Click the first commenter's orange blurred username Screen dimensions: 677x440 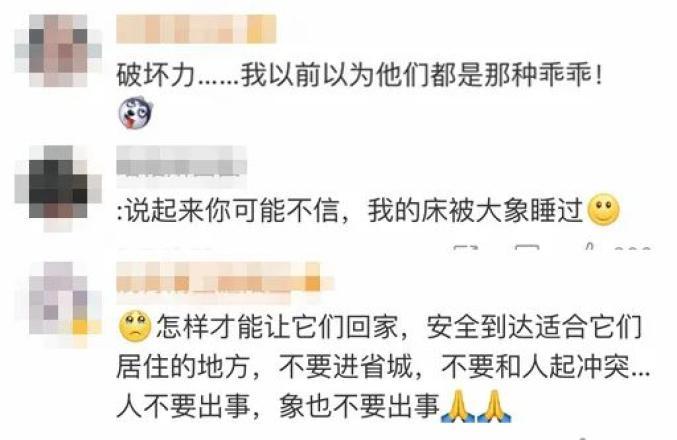pos(196,29)
